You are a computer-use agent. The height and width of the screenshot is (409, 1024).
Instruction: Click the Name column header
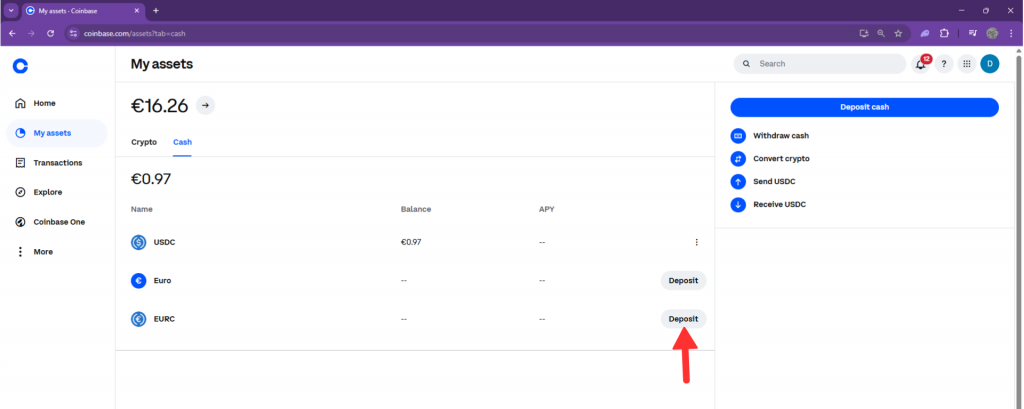[141, 210]
